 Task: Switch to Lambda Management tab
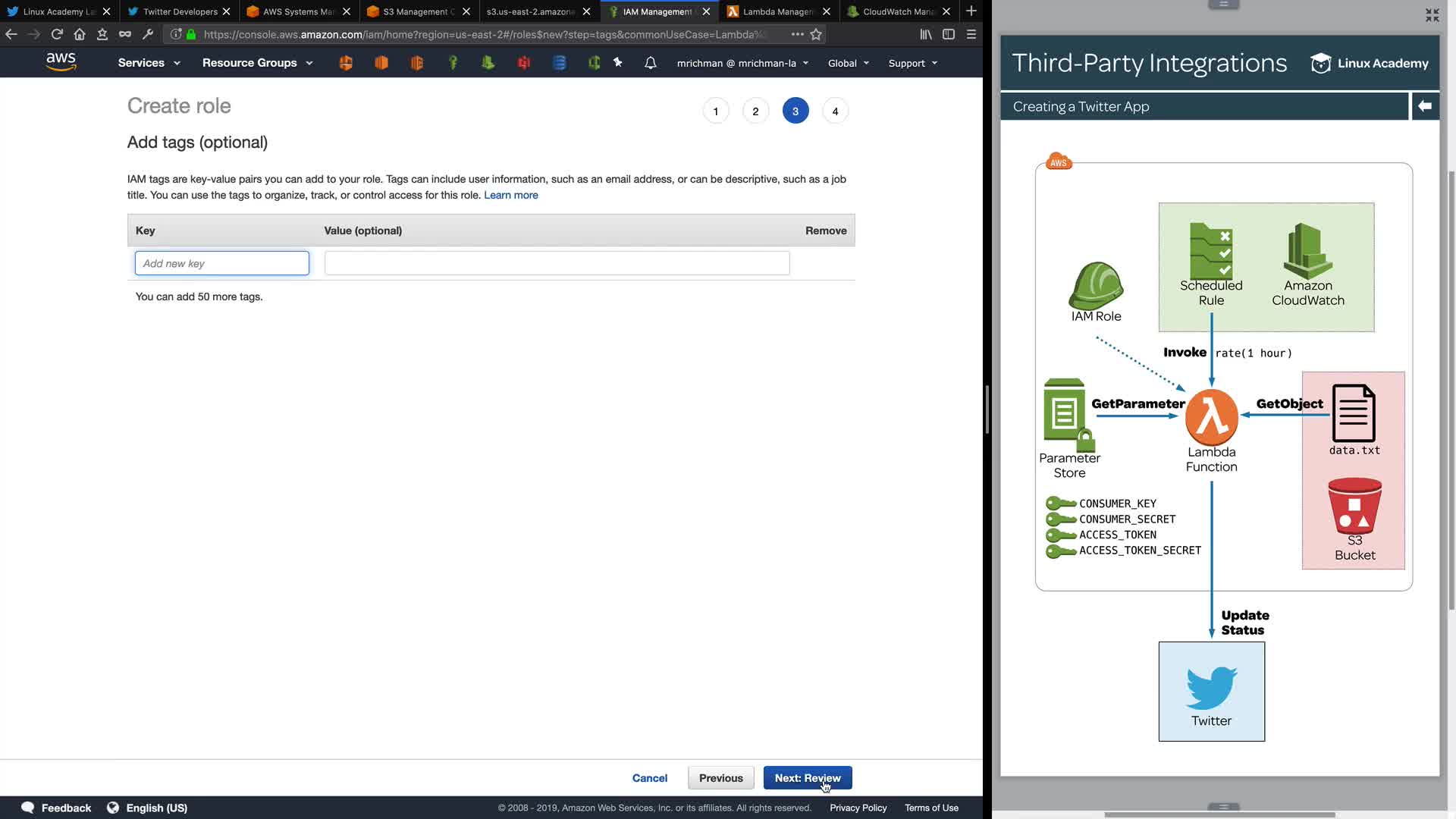pyautogui.click(x=777, y=11)
